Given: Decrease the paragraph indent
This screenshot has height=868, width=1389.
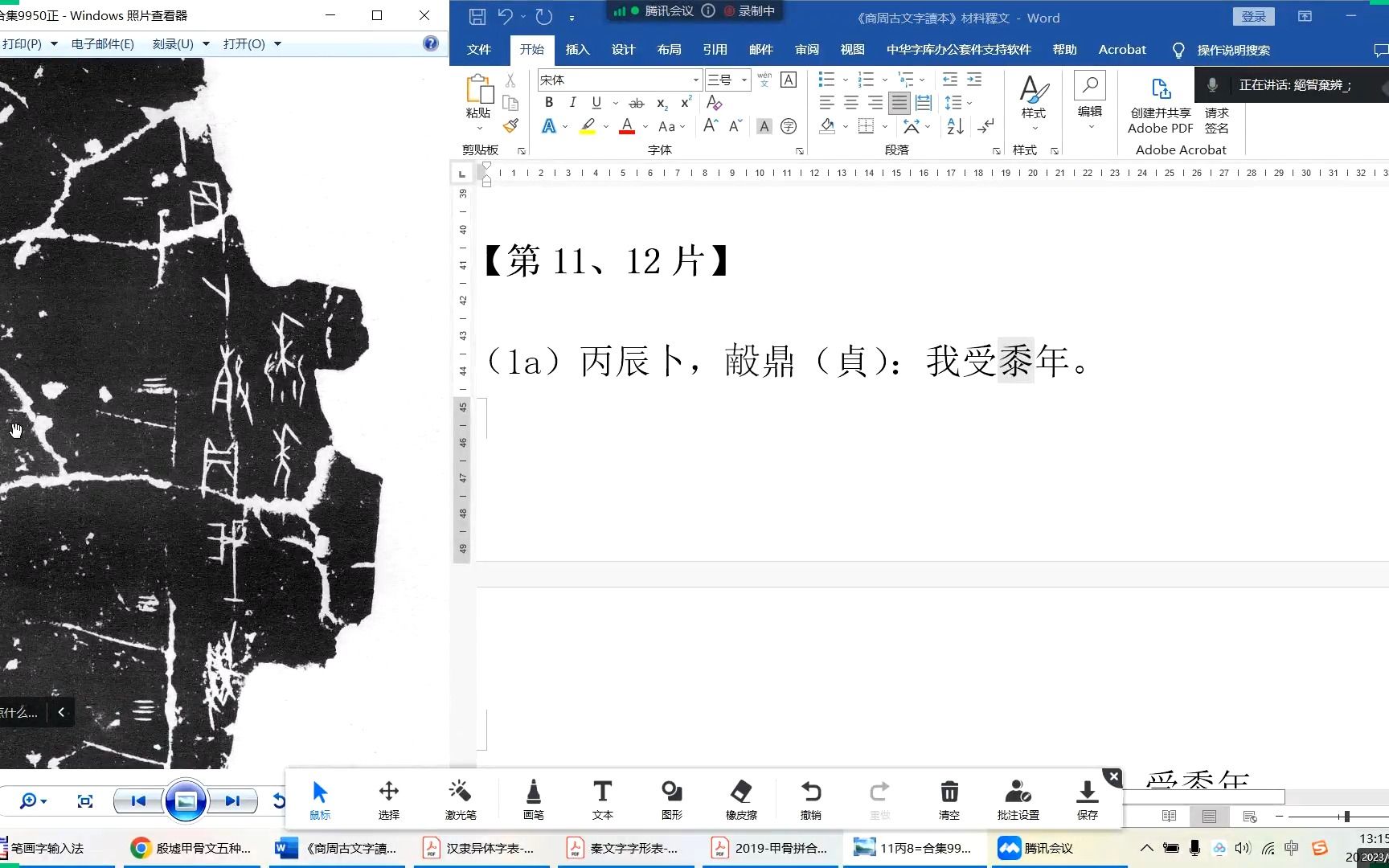Looking at the screenshot, I should click(x=949, y=80).
